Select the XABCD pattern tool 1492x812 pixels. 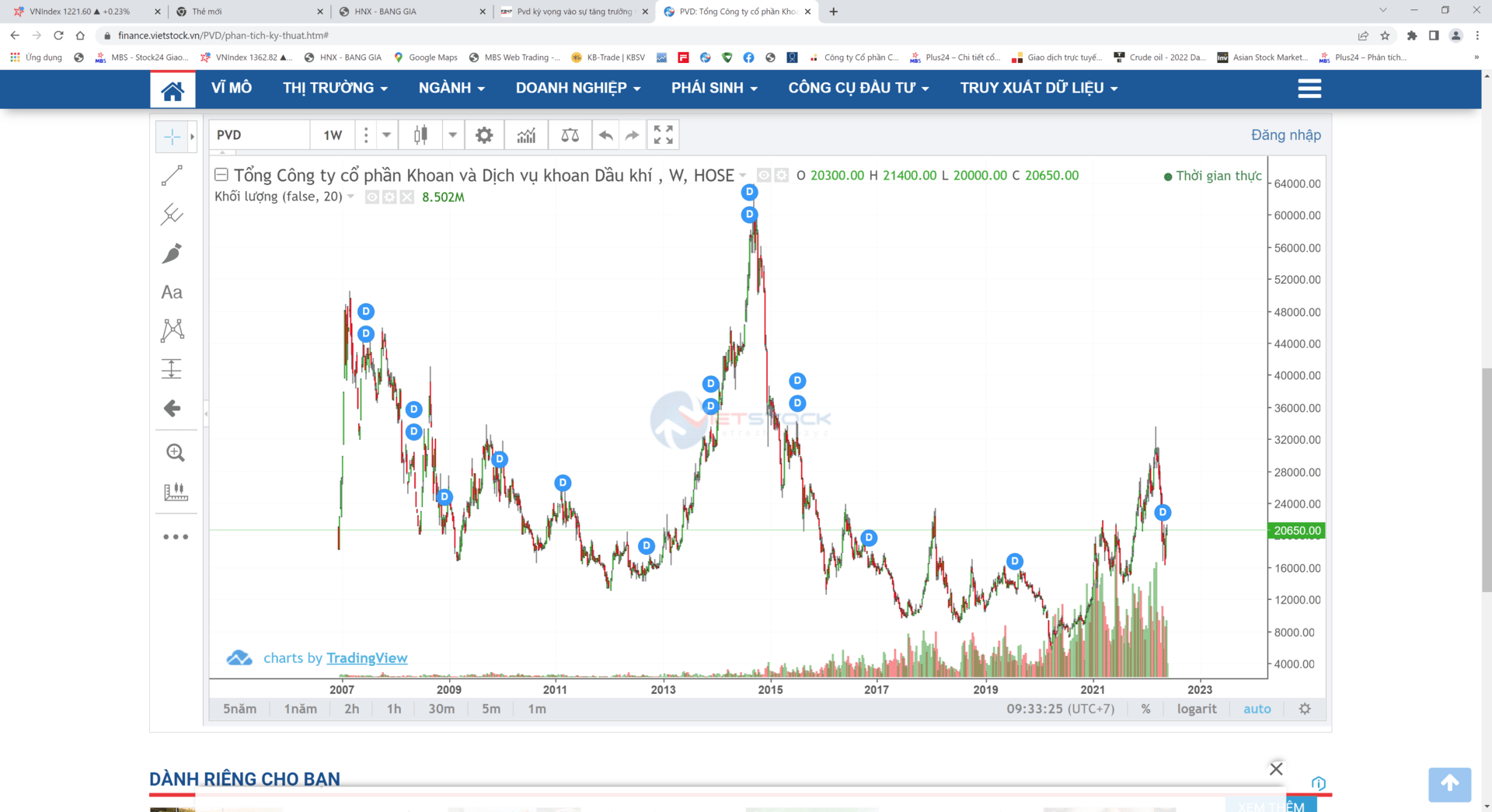[172, 330]
